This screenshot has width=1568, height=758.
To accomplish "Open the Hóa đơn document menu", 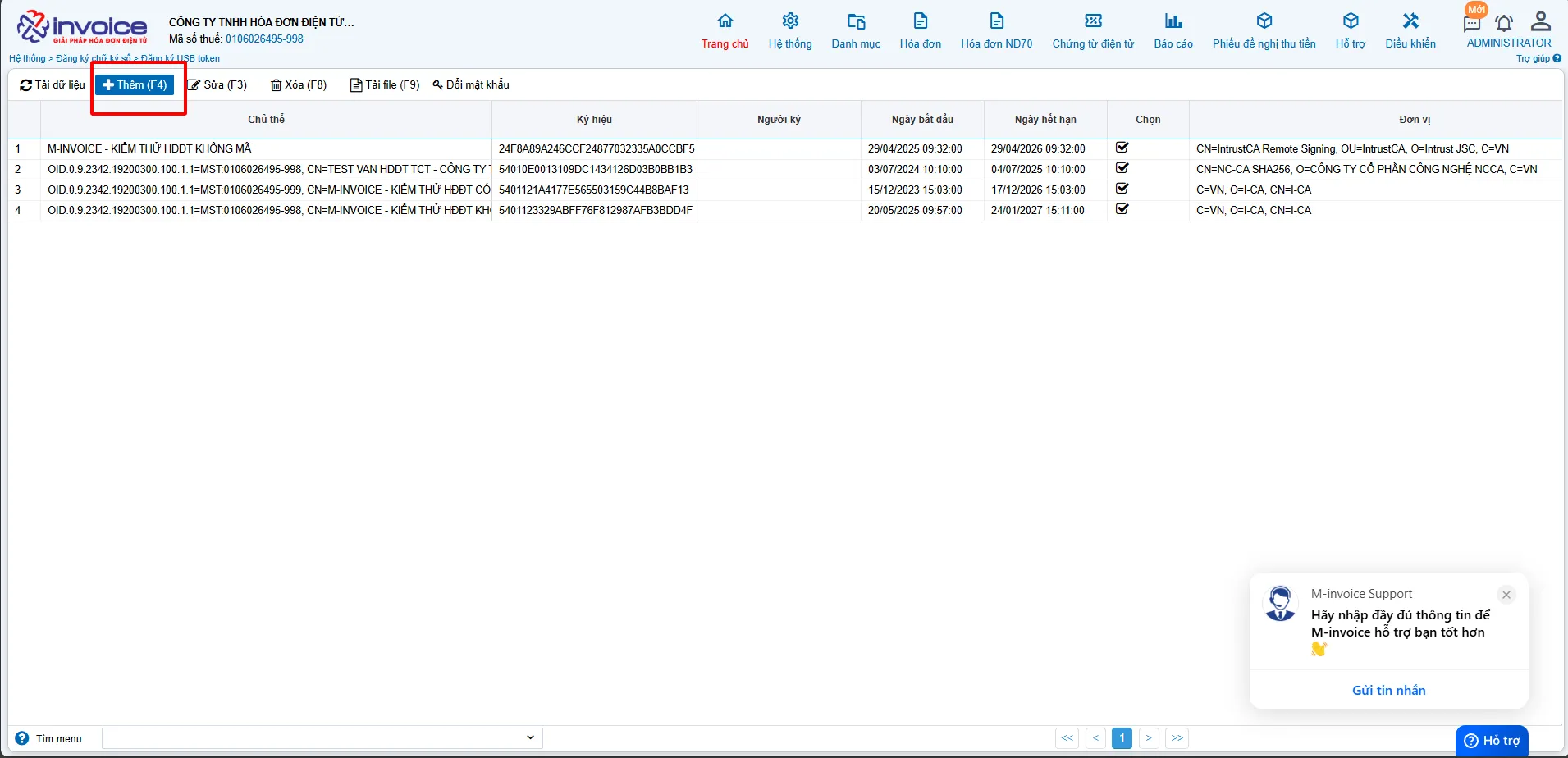I will (921, 21).
